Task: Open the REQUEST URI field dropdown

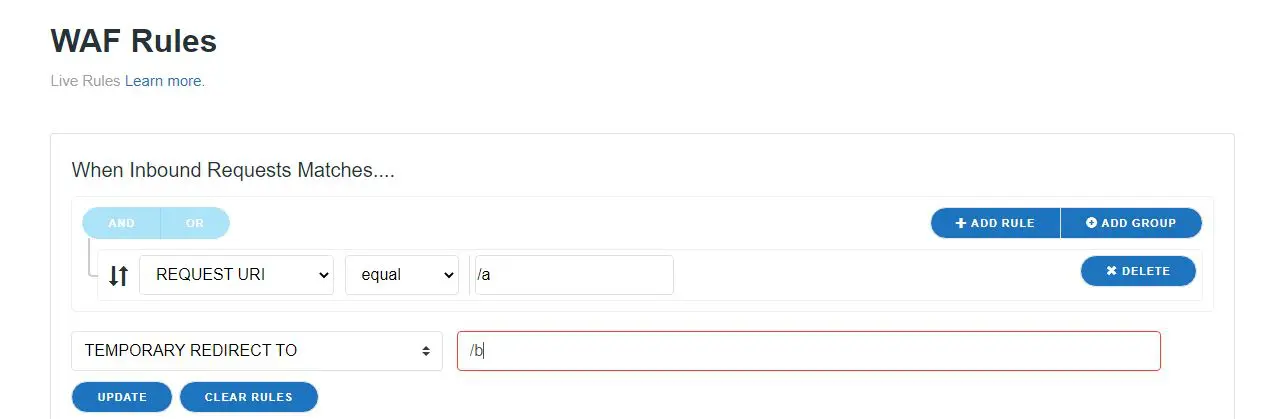Action: tap(235, 275)
